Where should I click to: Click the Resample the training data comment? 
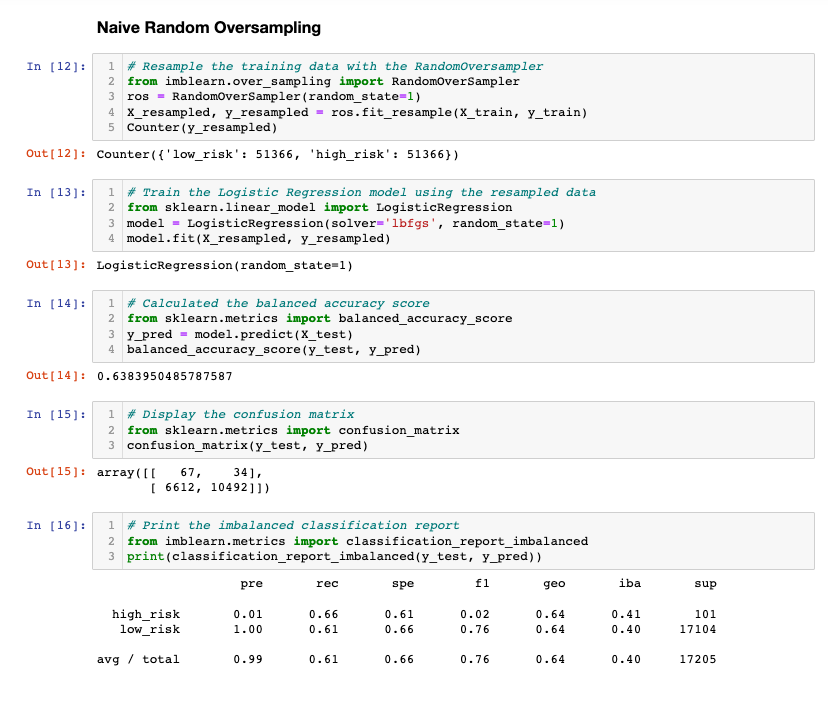tap(335, 67)
